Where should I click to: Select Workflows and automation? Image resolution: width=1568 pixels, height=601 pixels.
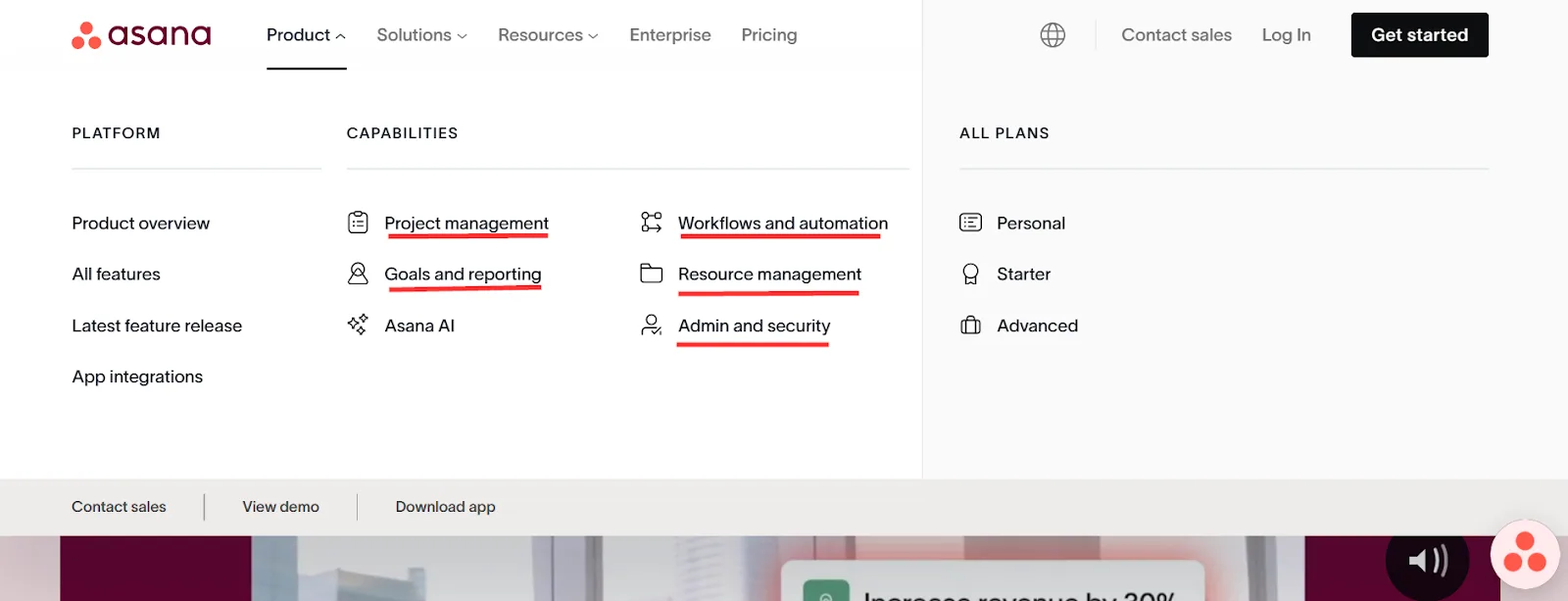coord(783,224)
